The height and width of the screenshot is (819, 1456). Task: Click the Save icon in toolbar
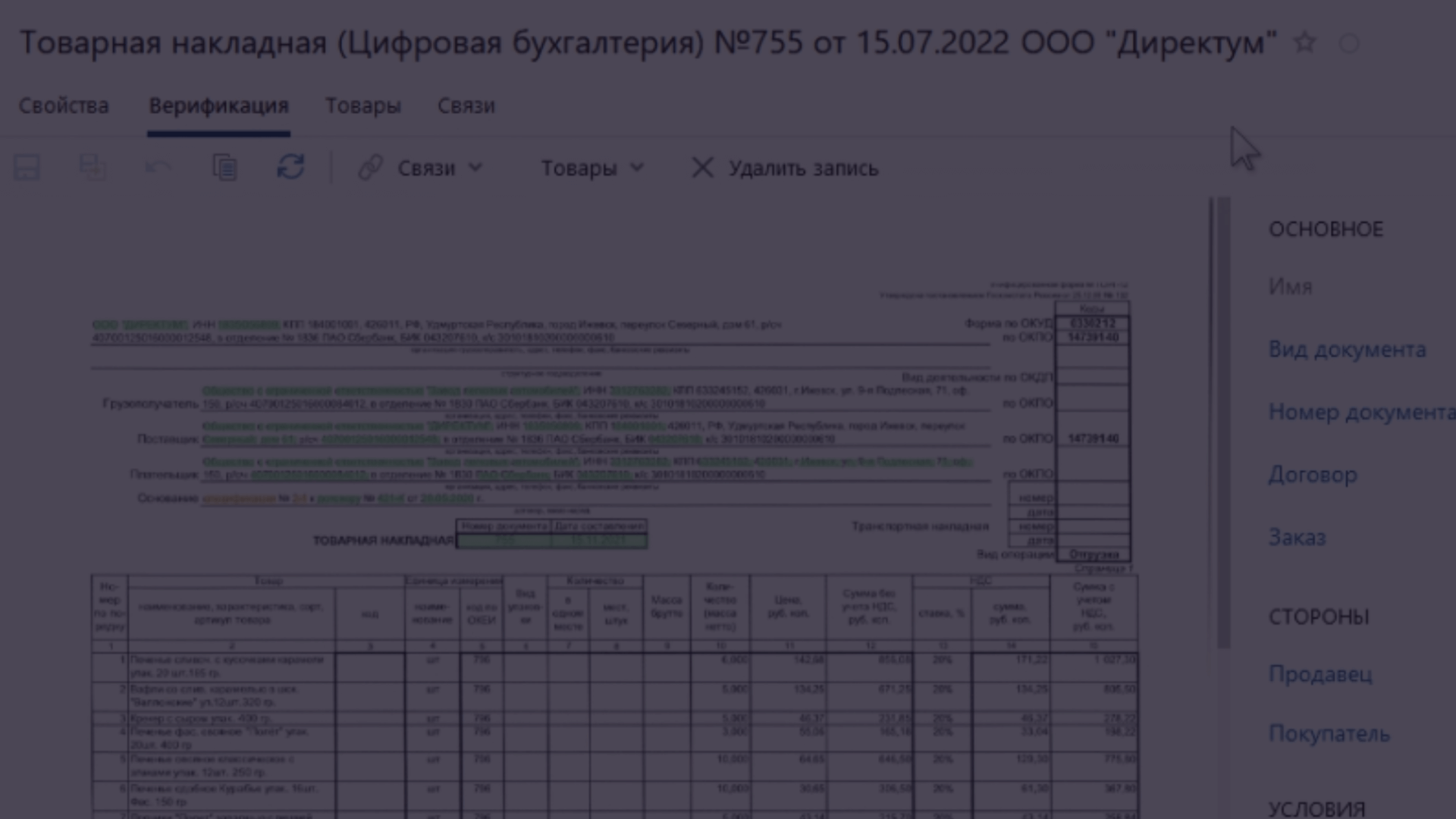coord(27,168)
